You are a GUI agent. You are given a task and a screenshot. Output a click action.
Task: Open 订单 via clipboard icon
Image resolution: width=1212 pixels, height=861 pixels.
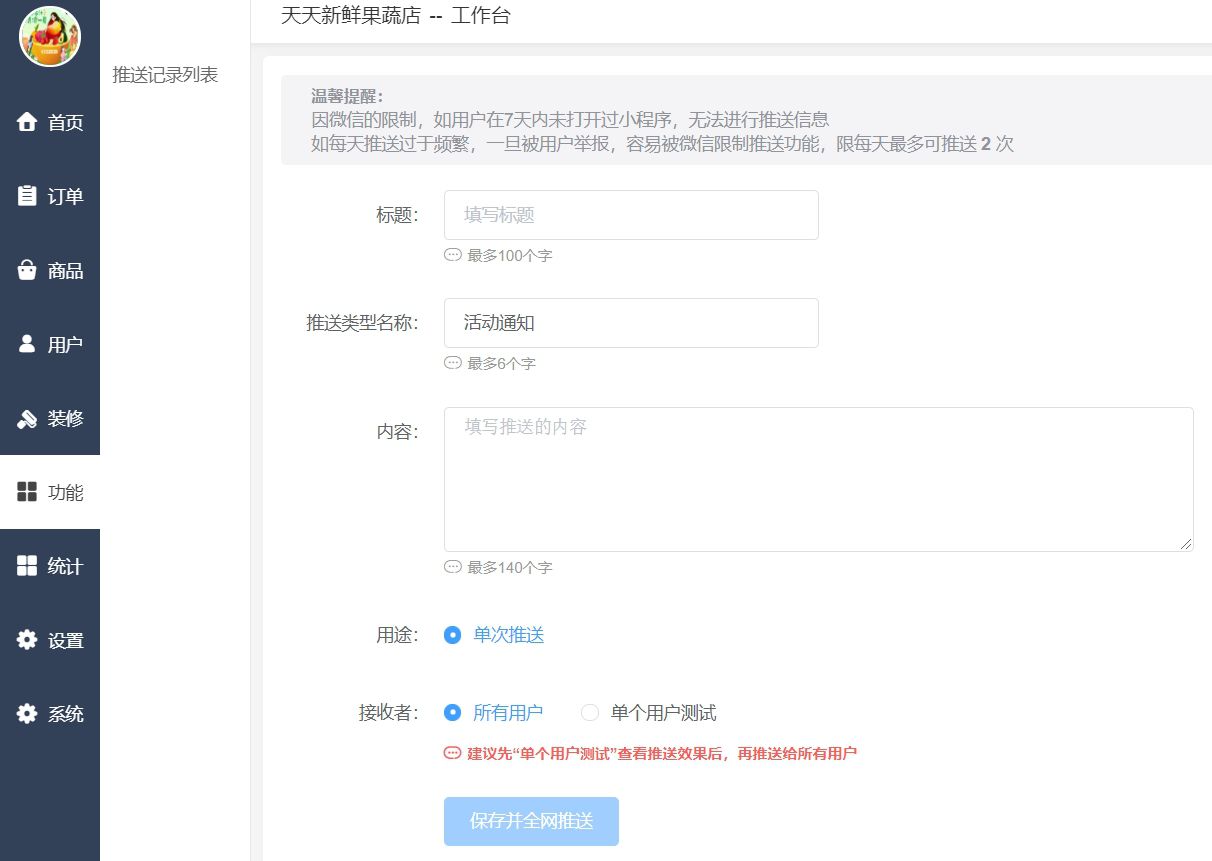coord(27,196)
